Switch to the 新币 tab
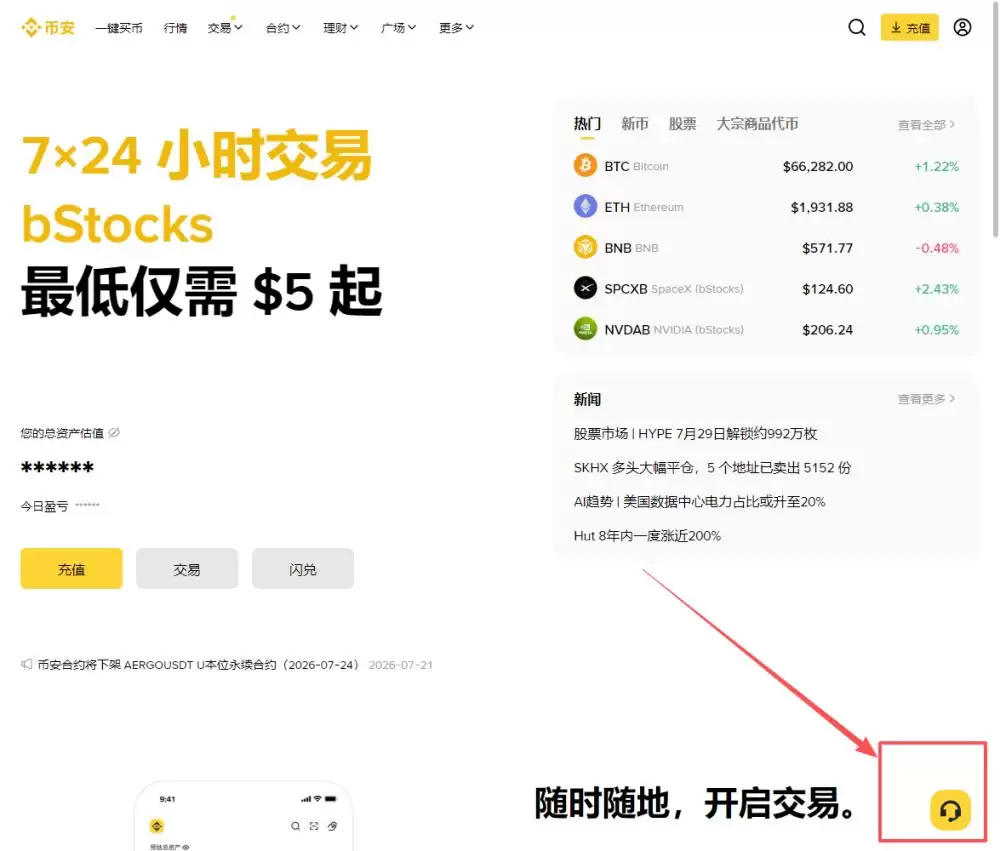Image resolution: width=1000 pixels, height=851 pixels. coord(635,124)
